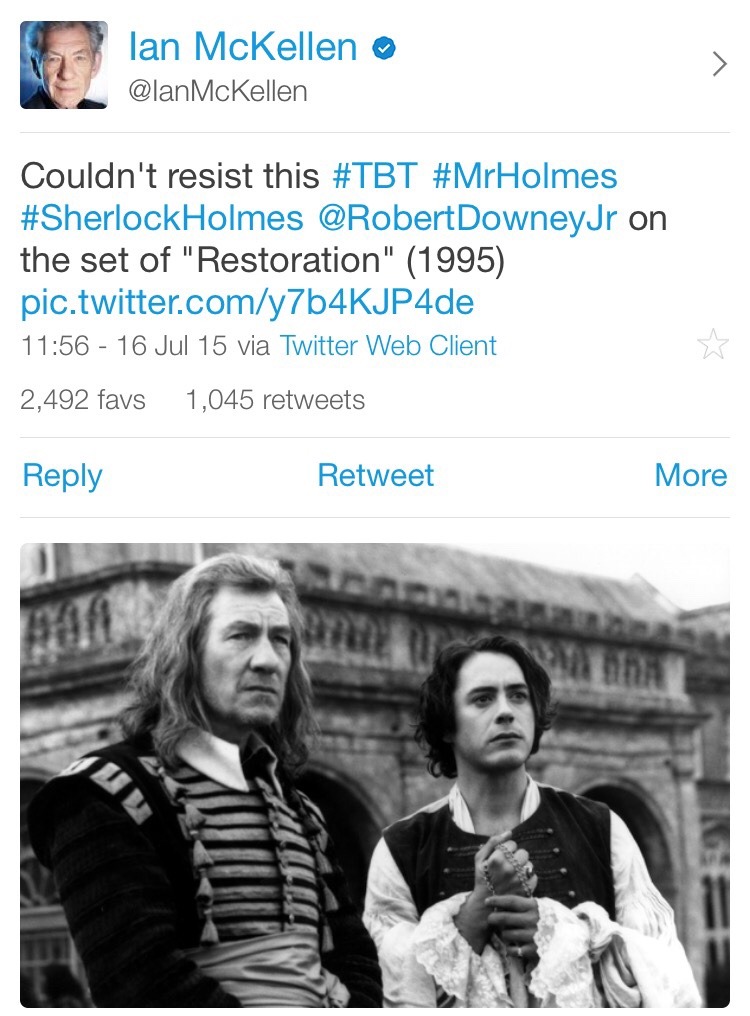Image resolution: width=750 pixels, height=1016 pixels.
Task: View the 1,045 retweets list
Action: click(x=275, y=400)
